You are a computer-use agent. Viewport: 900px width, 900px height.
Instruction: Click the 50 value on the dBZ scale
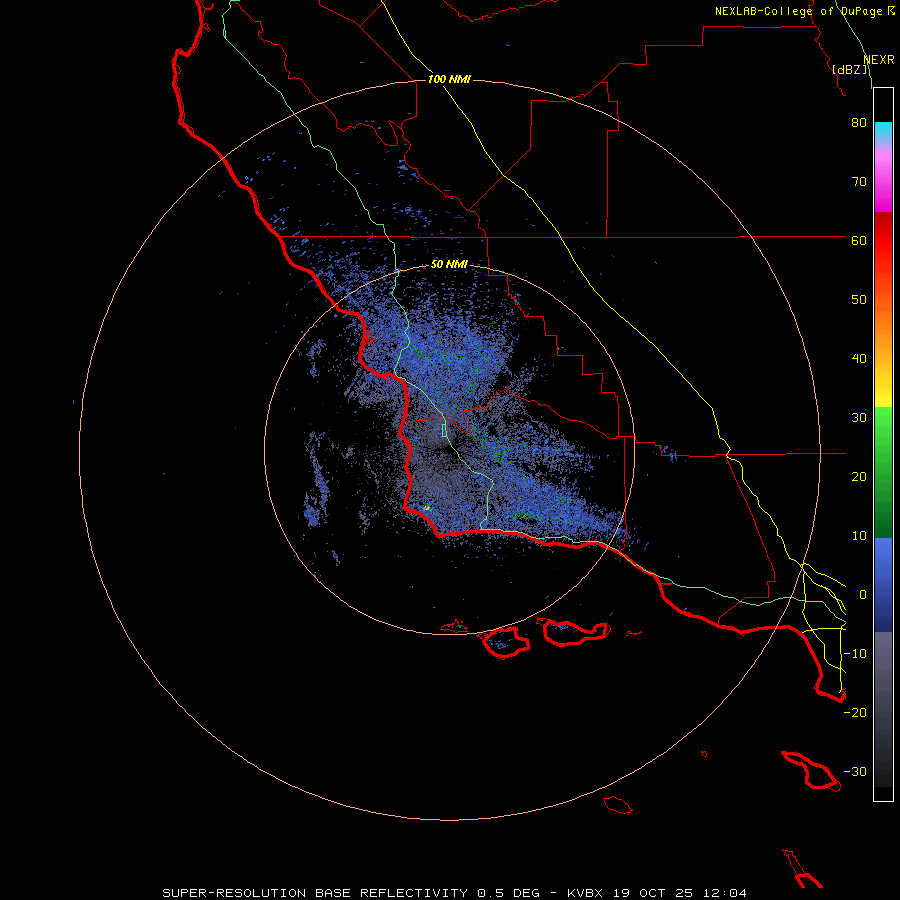[x=859, y=300]
